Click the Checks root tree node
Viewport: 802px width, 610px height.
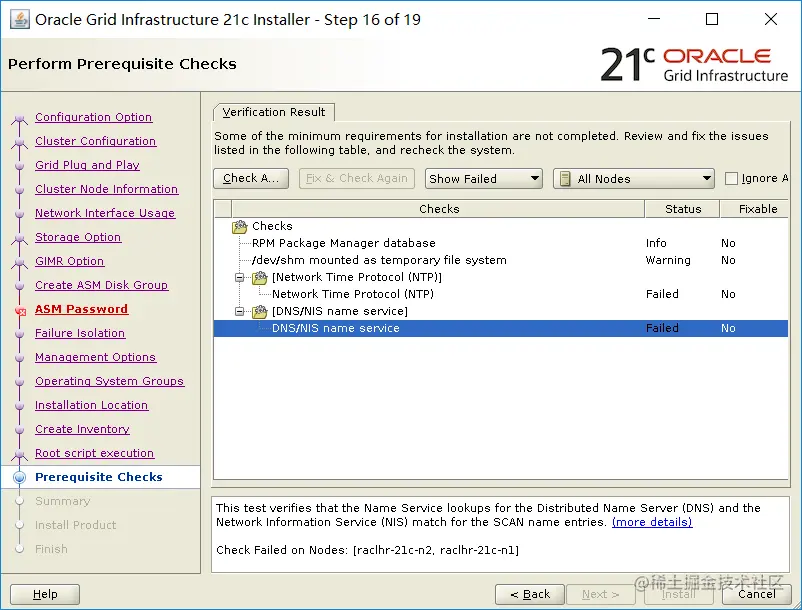272,226
